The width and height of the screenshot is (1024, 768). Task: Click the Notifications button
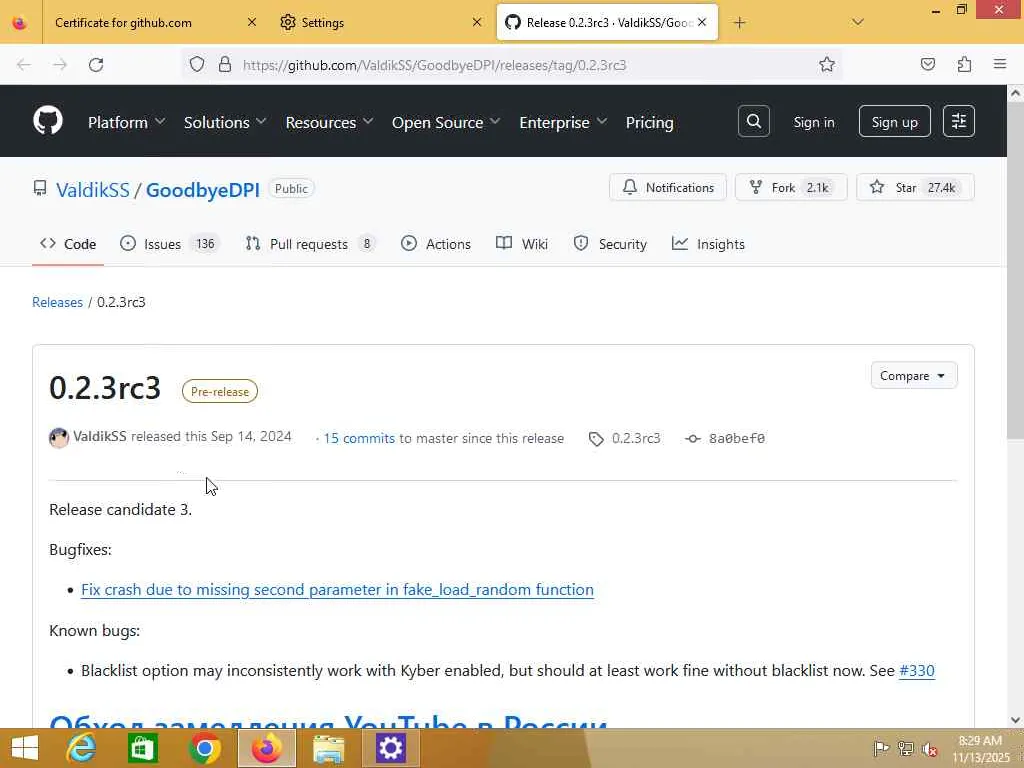pos(667,187)
